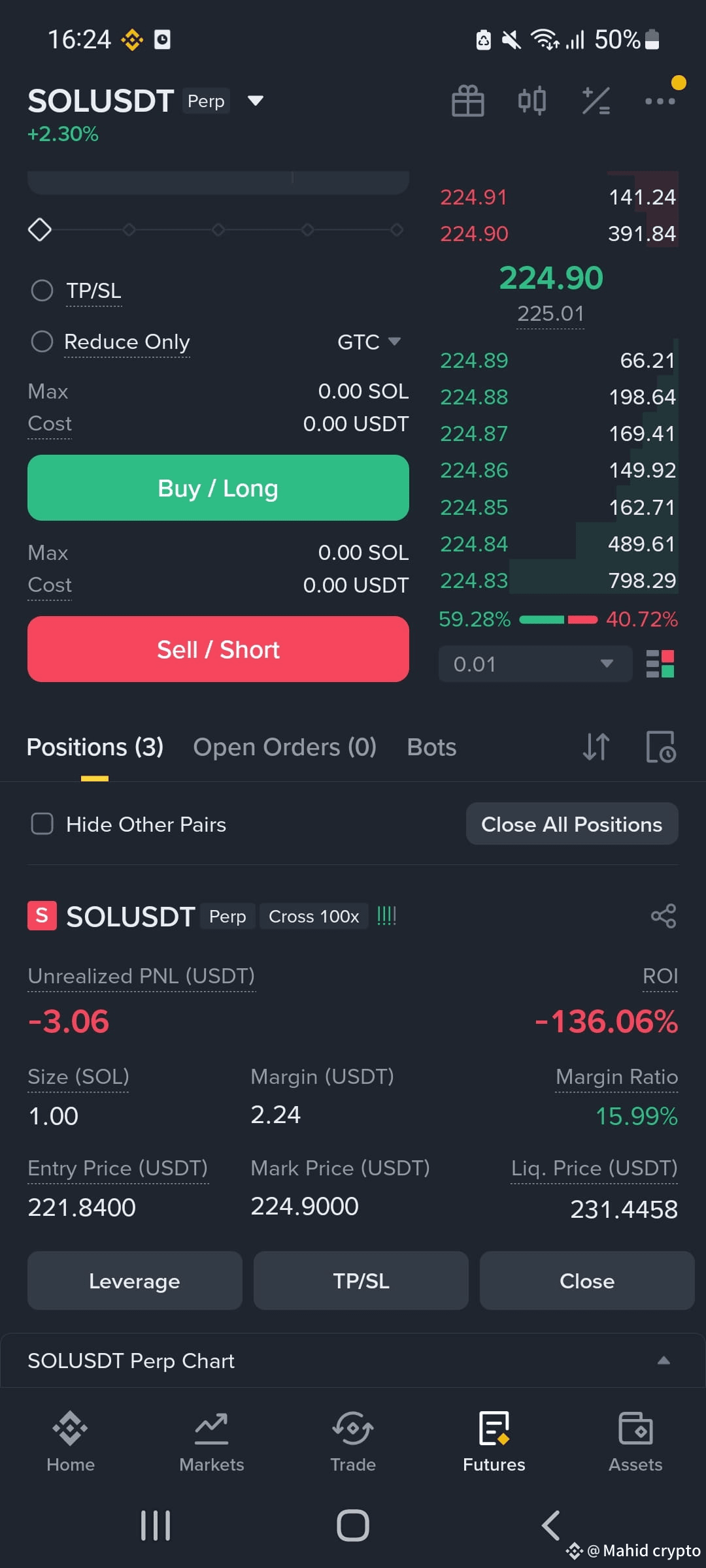Open the 0.01 price precision dropdown
Image resolution: width=706 pixels, height=1568 pixels.
(535, 664)
